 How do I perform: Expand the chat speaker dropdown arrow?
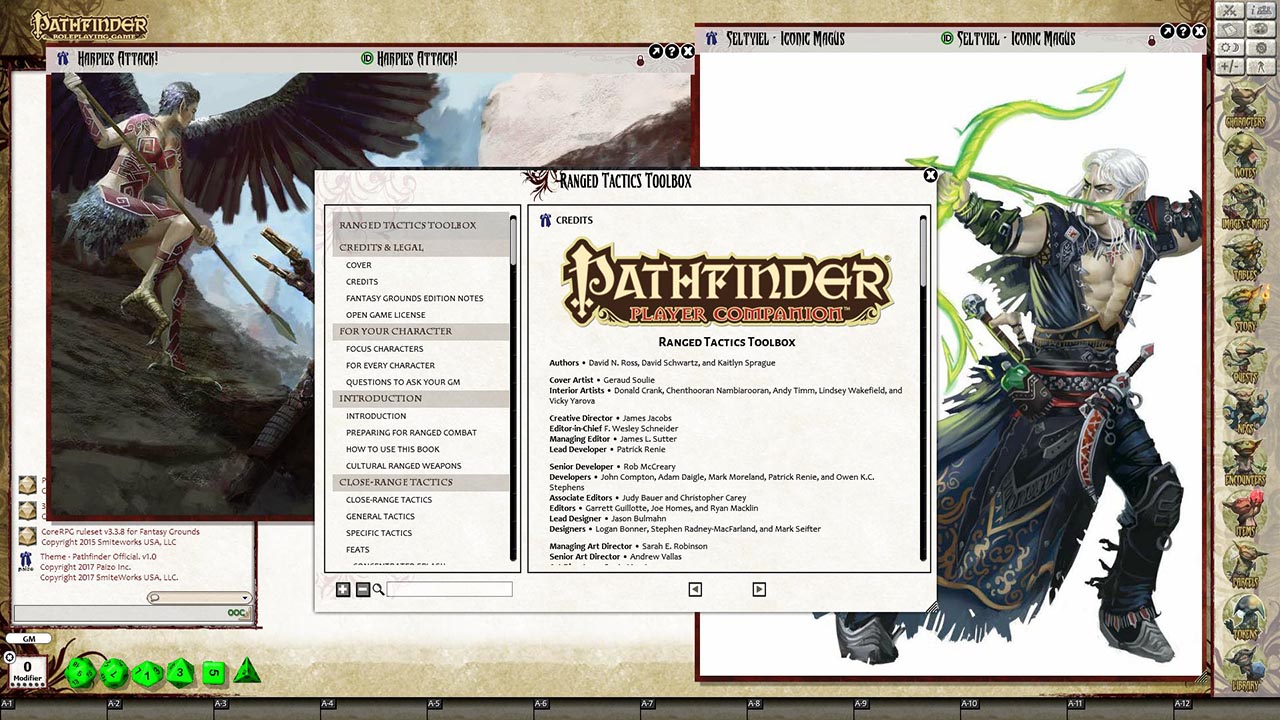[x=245, y=596]
